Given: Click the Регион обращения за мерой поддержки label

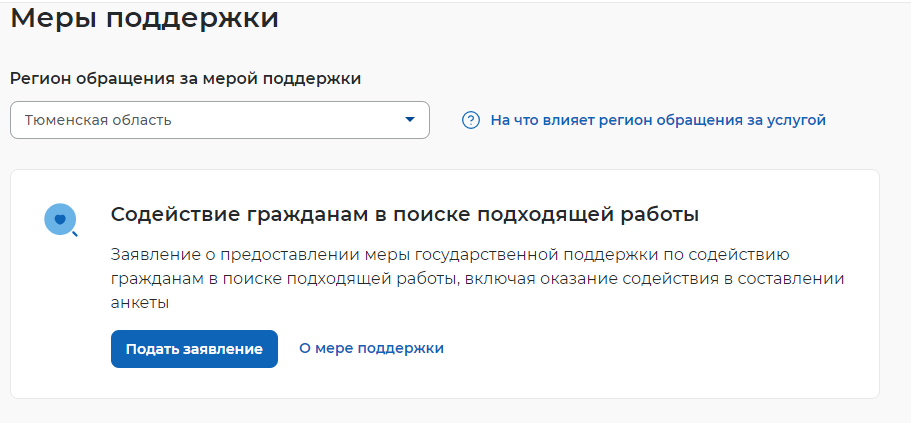Looking at the screenshot, I should [185, 78].
